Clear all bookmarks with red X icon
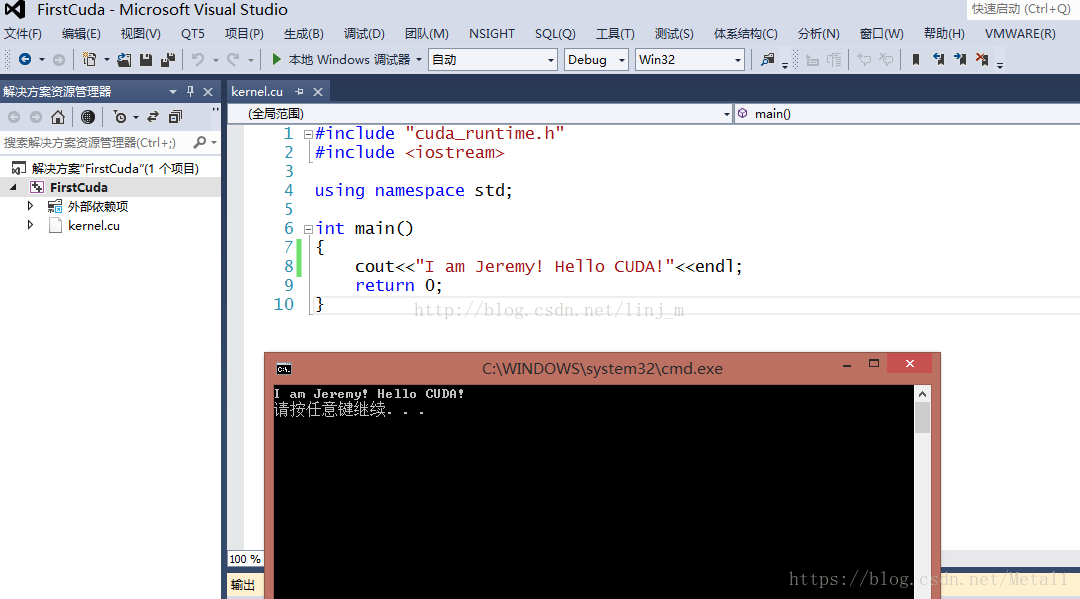The width and height of the screenshot is (1080, 599). click(982, 60)
